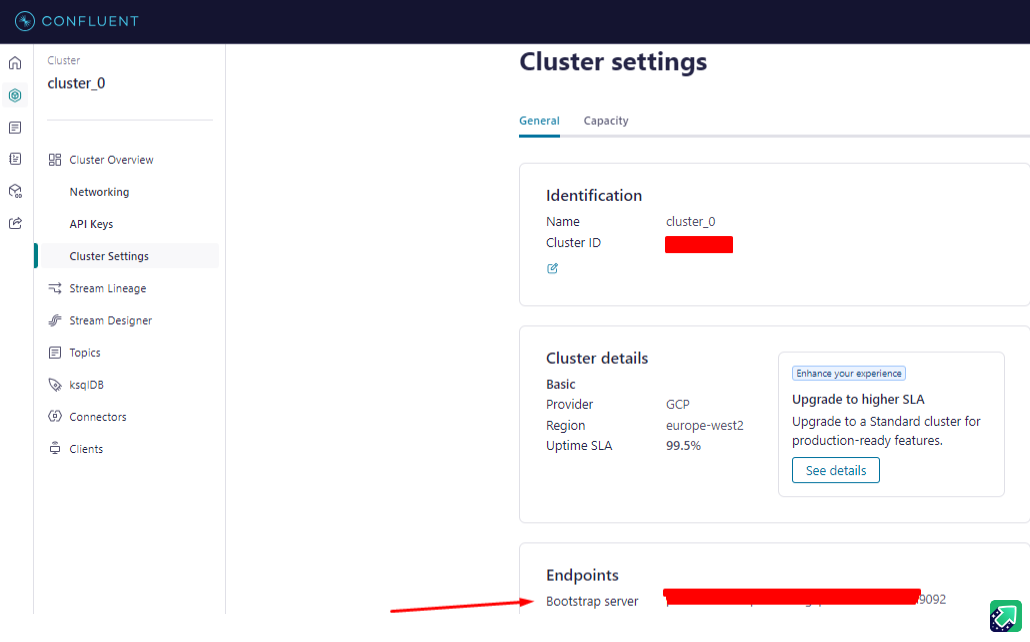Navigate to Topics

[x=85, y=353]
